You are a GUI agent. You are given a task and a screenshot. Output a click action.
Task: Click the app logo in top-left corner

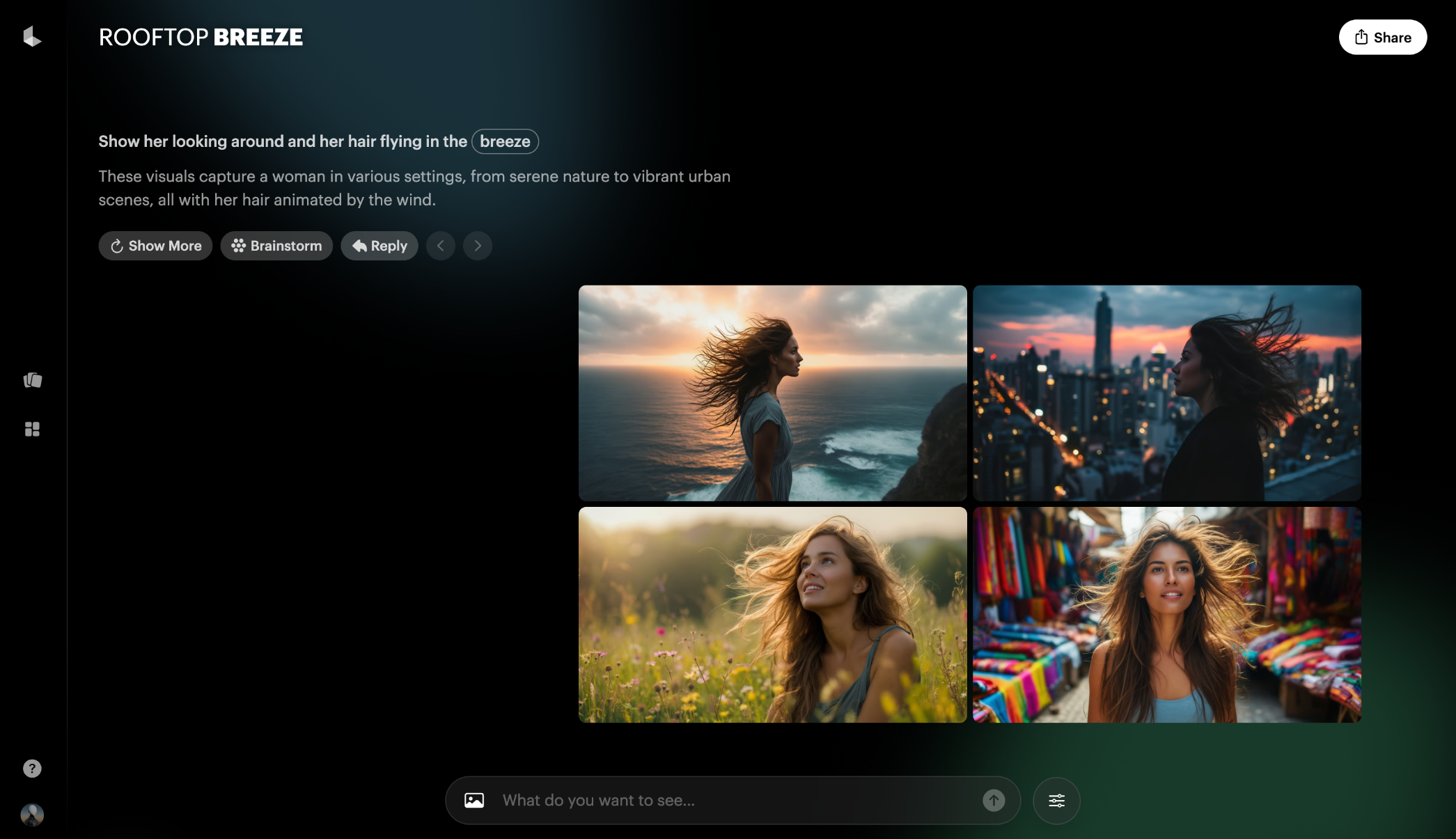coord(32,36)
